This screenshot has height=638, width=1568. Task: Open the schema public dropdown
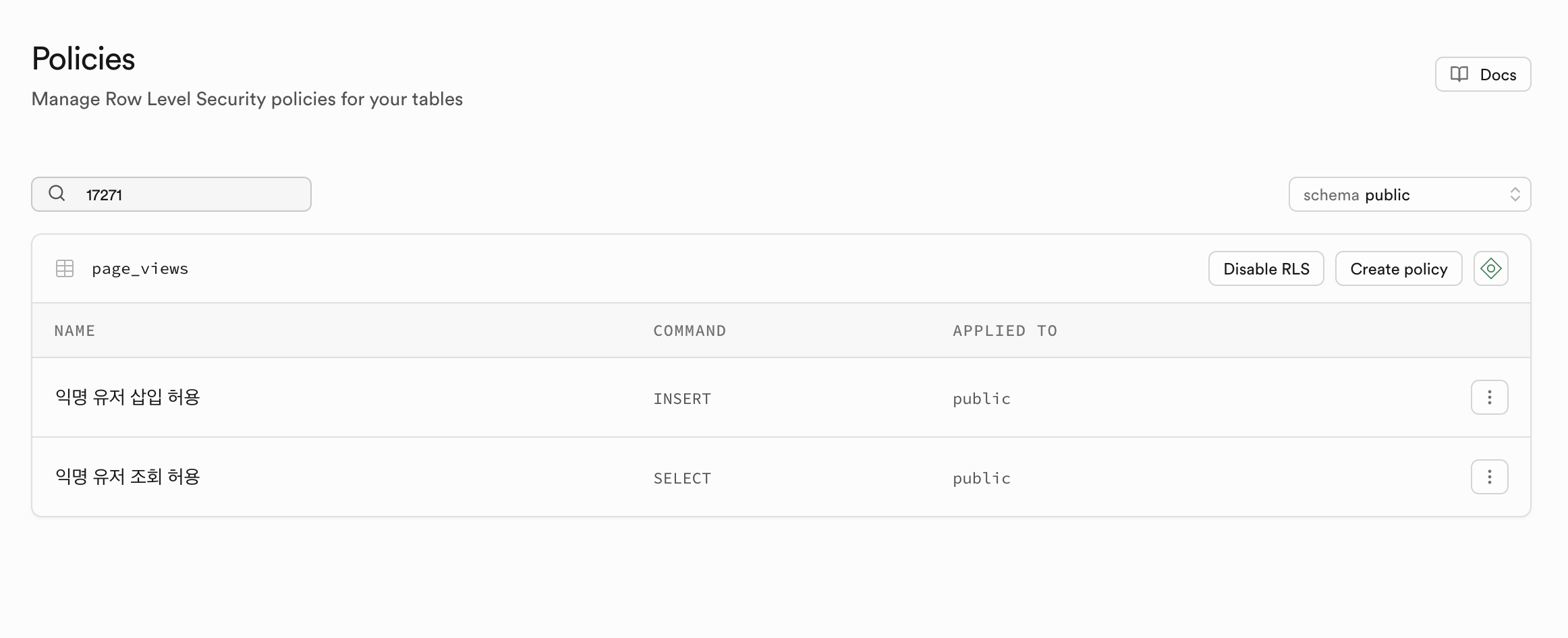pyautogui.click(x=1409, y=194)
